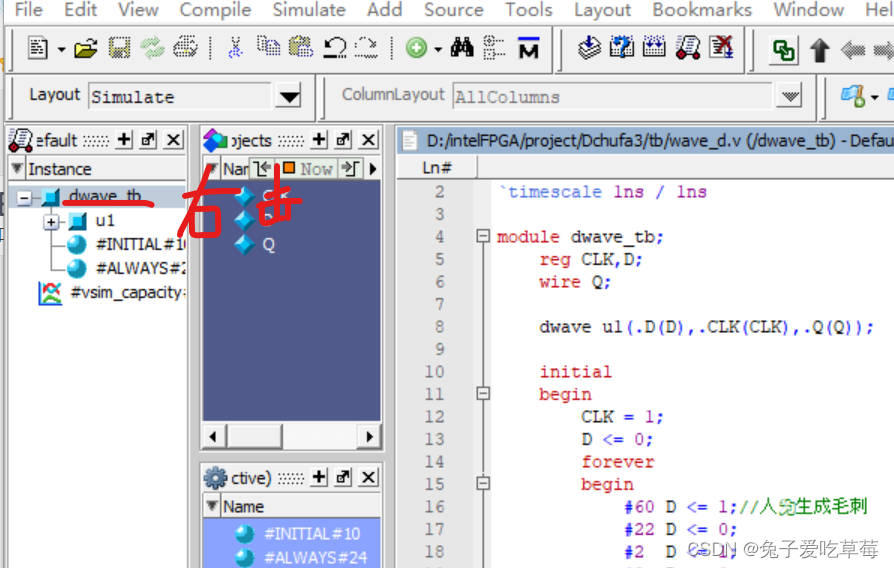Click the Find binoculars icon
This screenshot has height=568, width=894.
(462, 48)
